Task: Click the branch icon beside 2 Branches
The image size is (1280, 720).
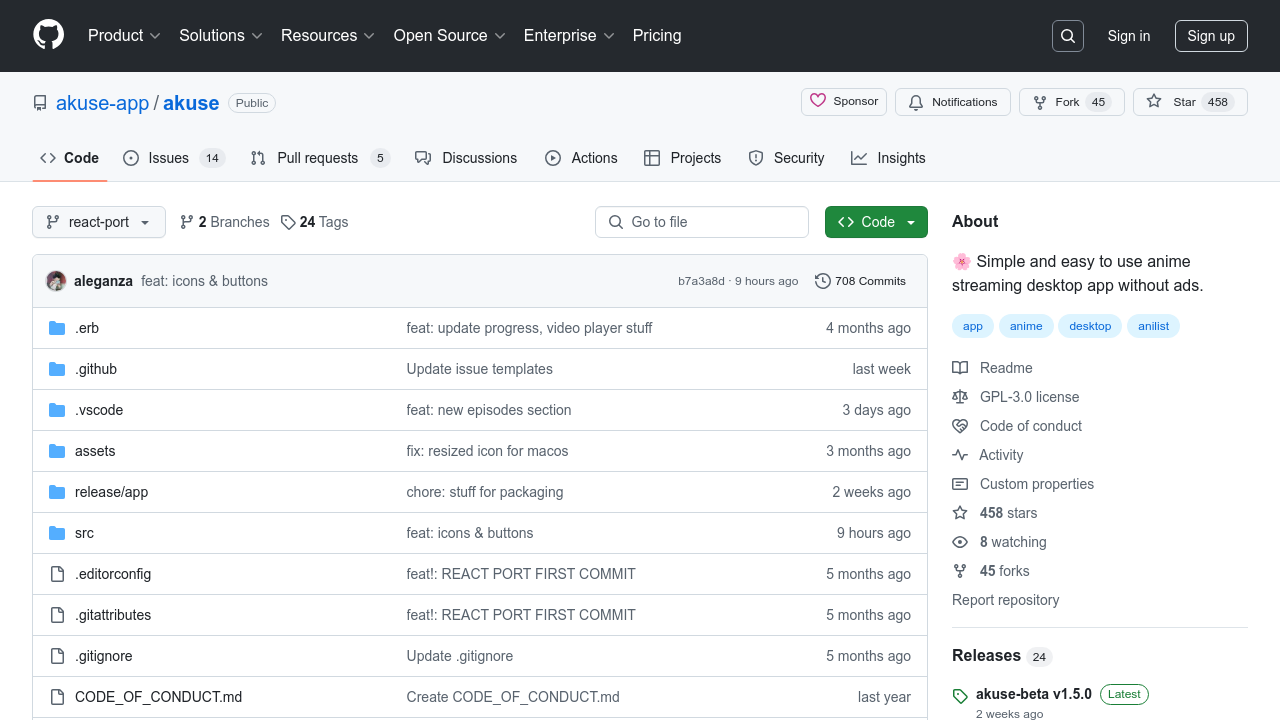Action: [x=187, y=222]
